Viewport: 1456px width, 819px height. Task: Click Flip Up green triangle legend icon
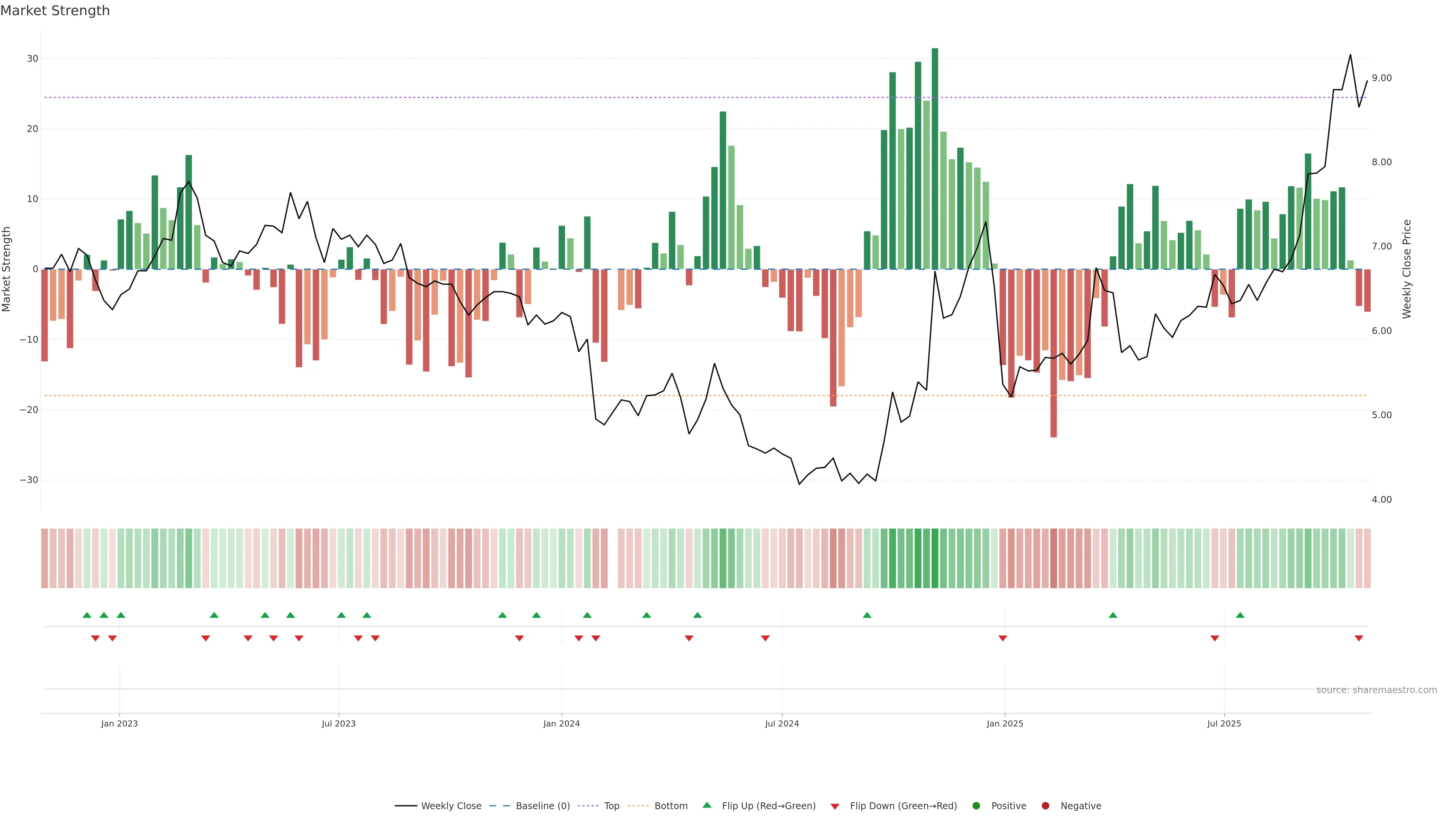coord(706,805)
